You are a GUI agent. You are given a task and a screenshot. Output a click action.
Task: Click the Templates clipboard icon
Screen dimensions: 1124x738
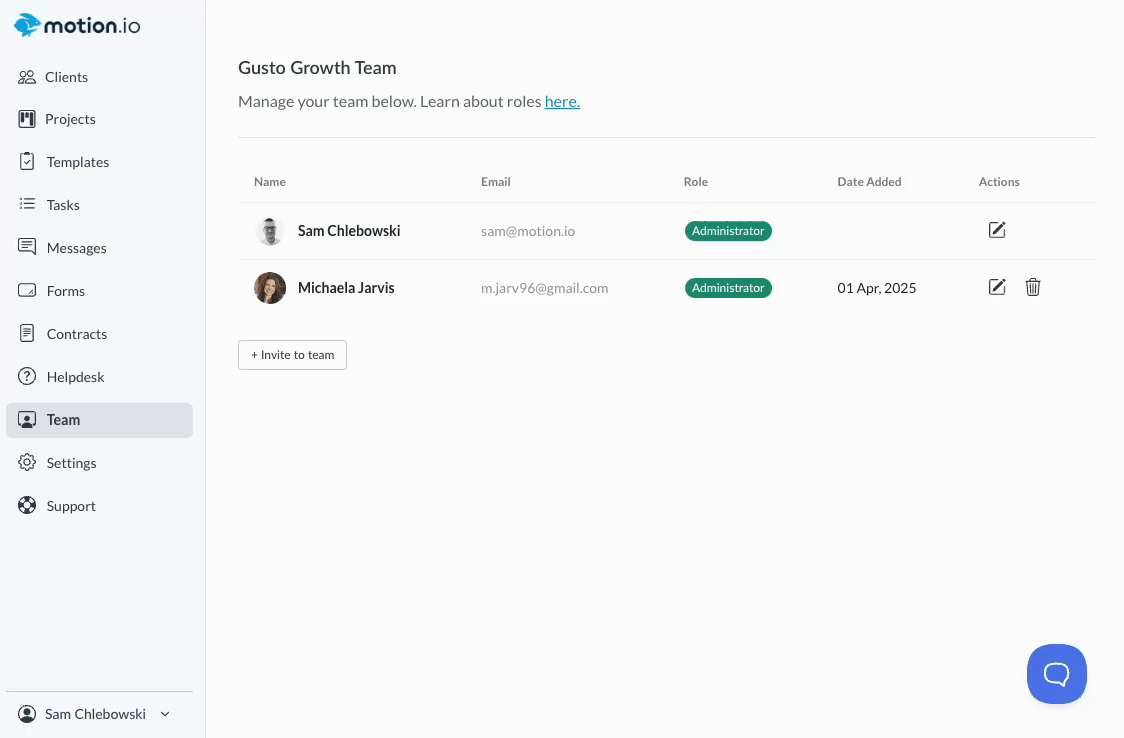click(x=27, y=161)
